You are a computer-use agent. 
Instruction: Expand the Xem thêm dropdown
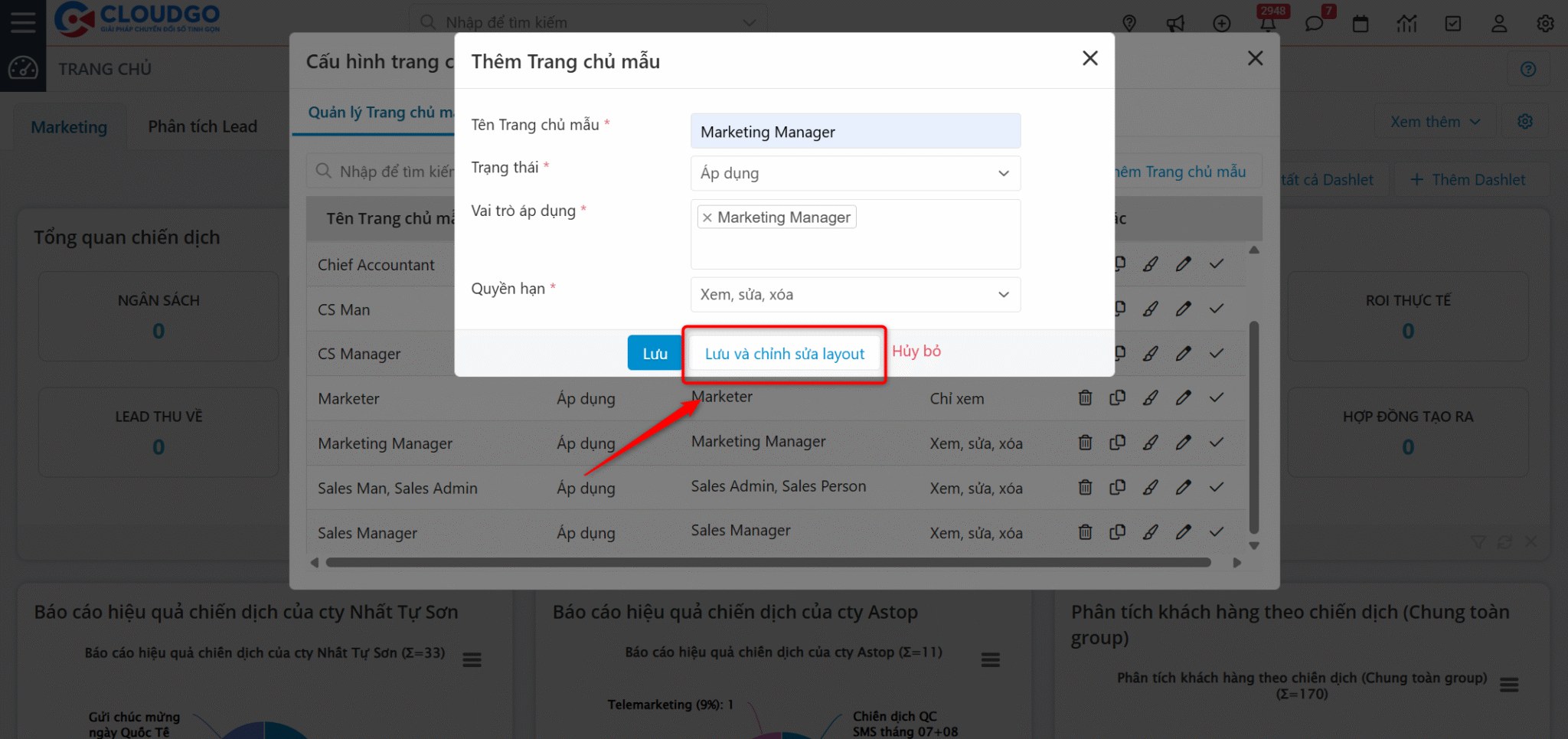pos(1436,122)
